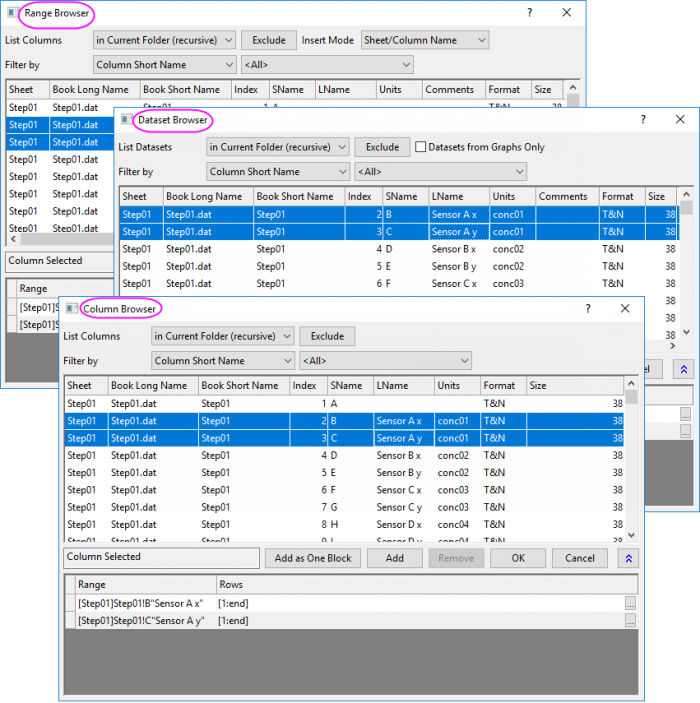Select Sensor B x row in Column Browser
Image resolution: width=700 pixels, height=703 pixels.
point(344,455)
